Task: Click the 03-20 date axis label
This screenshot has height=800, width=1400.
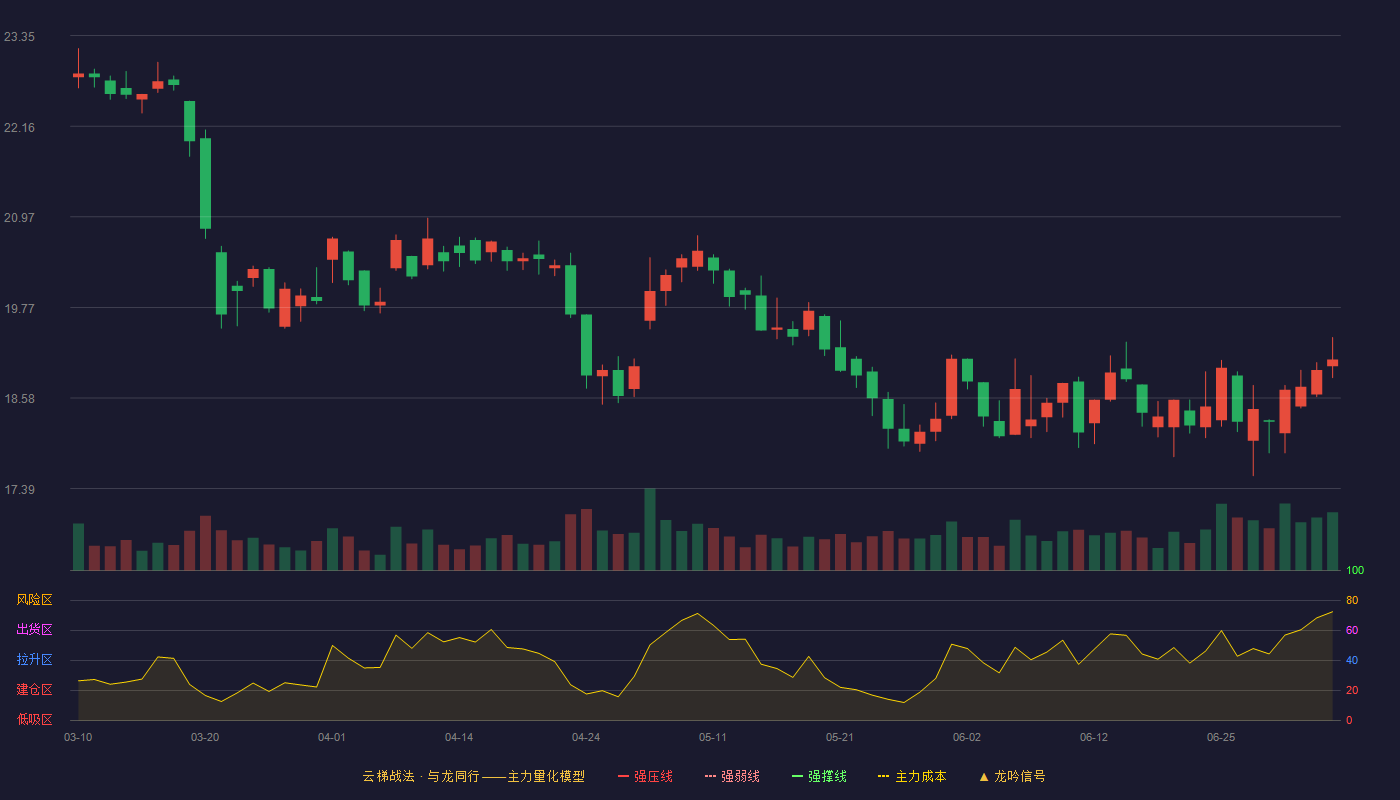Action: pyautogui.click(x=205, y=737)
